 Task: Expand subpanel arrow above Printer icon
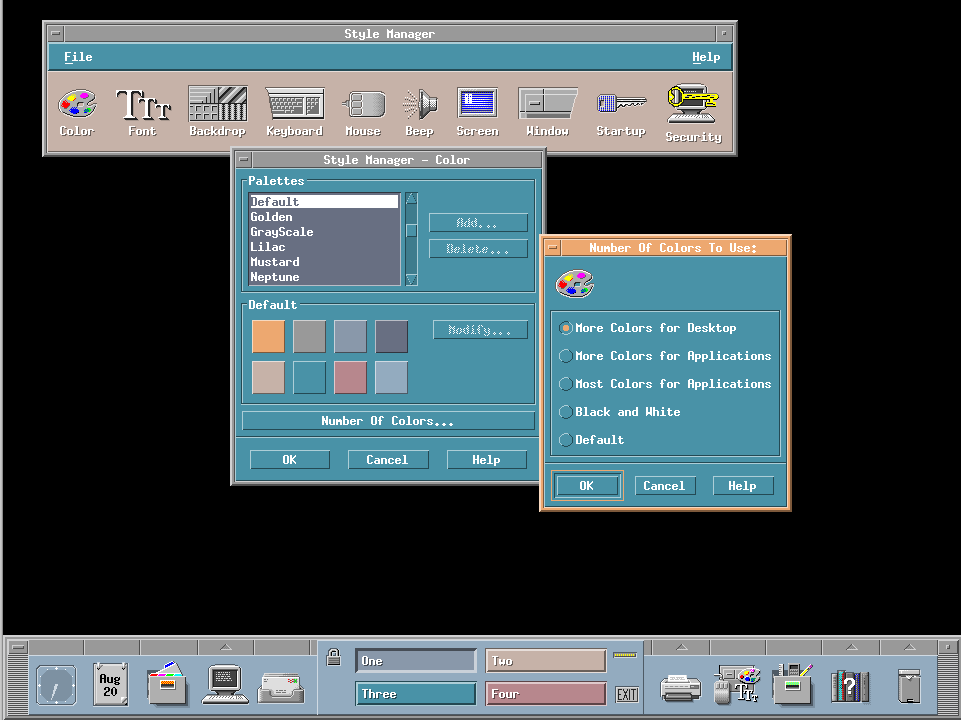pos(681,647)
